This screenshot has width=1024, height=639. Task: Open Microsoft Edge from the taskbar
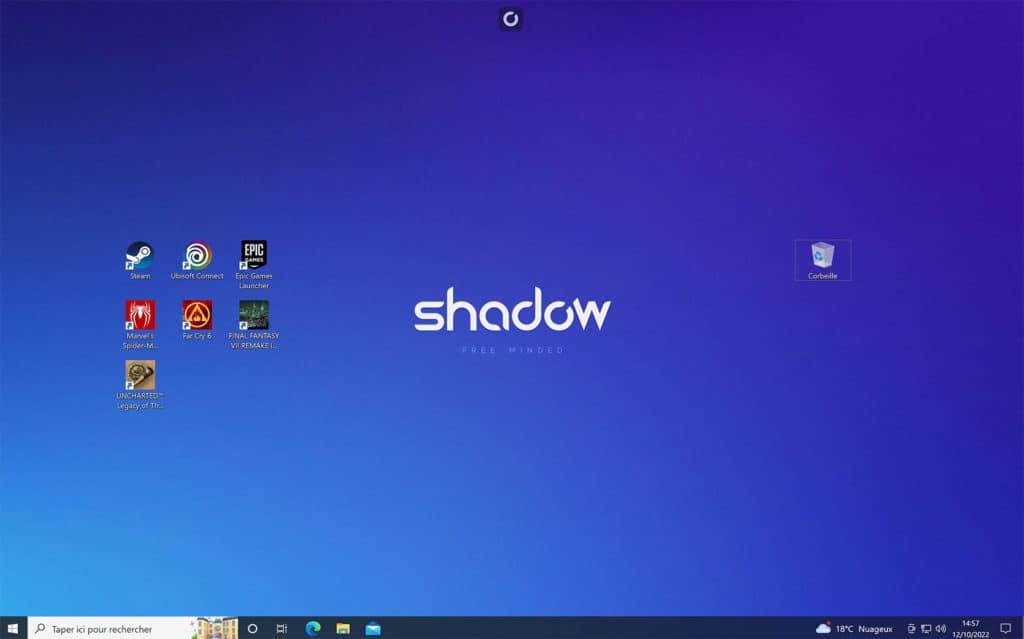313,628
